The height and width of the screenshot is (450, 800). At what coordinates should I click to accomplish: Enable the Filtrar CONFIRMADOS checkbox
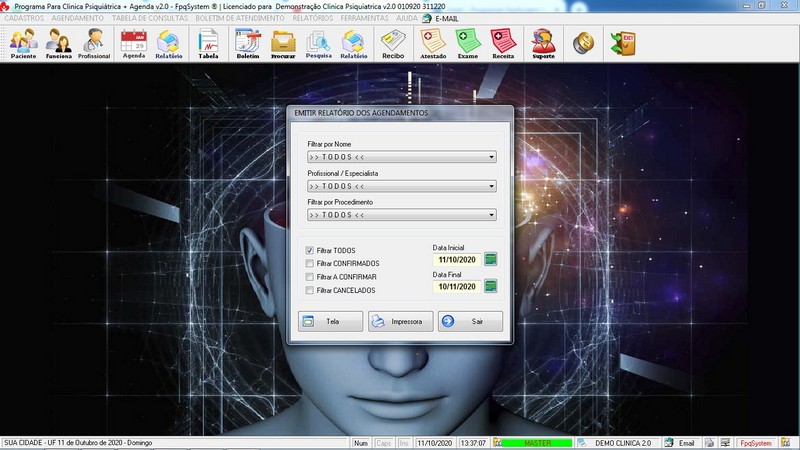tap(310, 263)
